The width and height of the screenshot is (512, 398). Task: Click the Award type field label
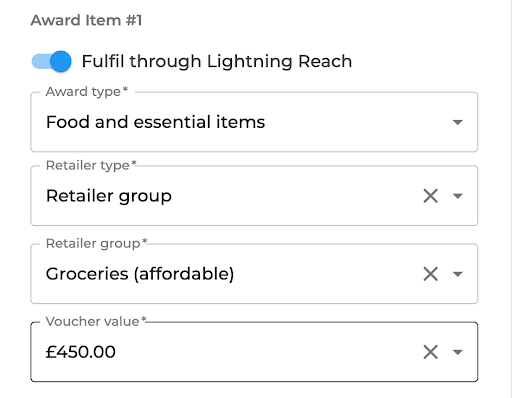click(87, 92)
